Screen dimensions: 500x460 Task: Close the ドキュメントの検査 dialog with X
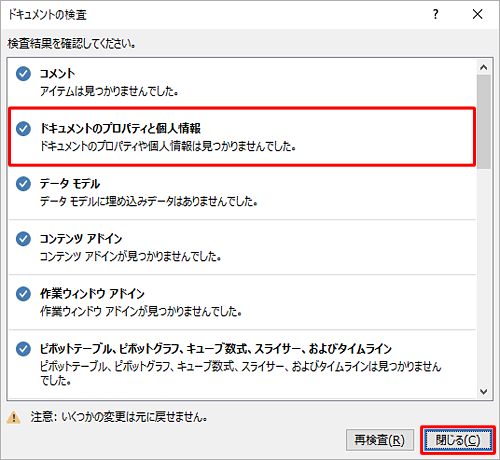tap(477, 14)
